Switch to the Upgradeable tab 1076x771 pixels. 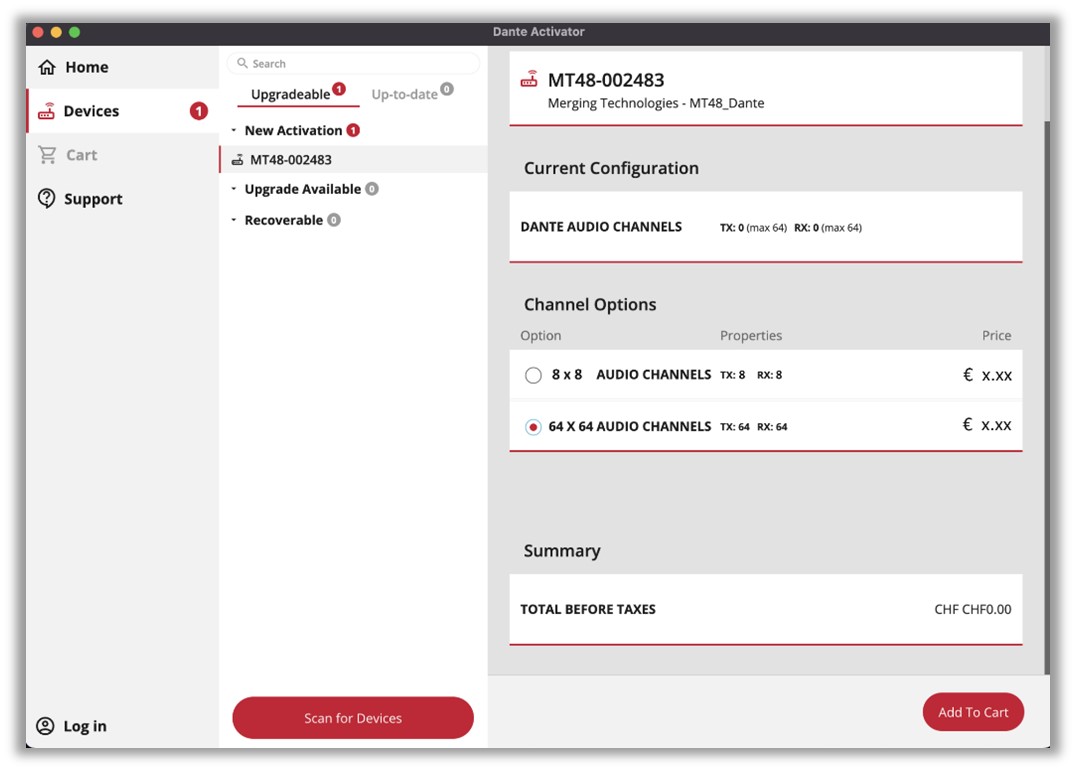pos(291,94)
